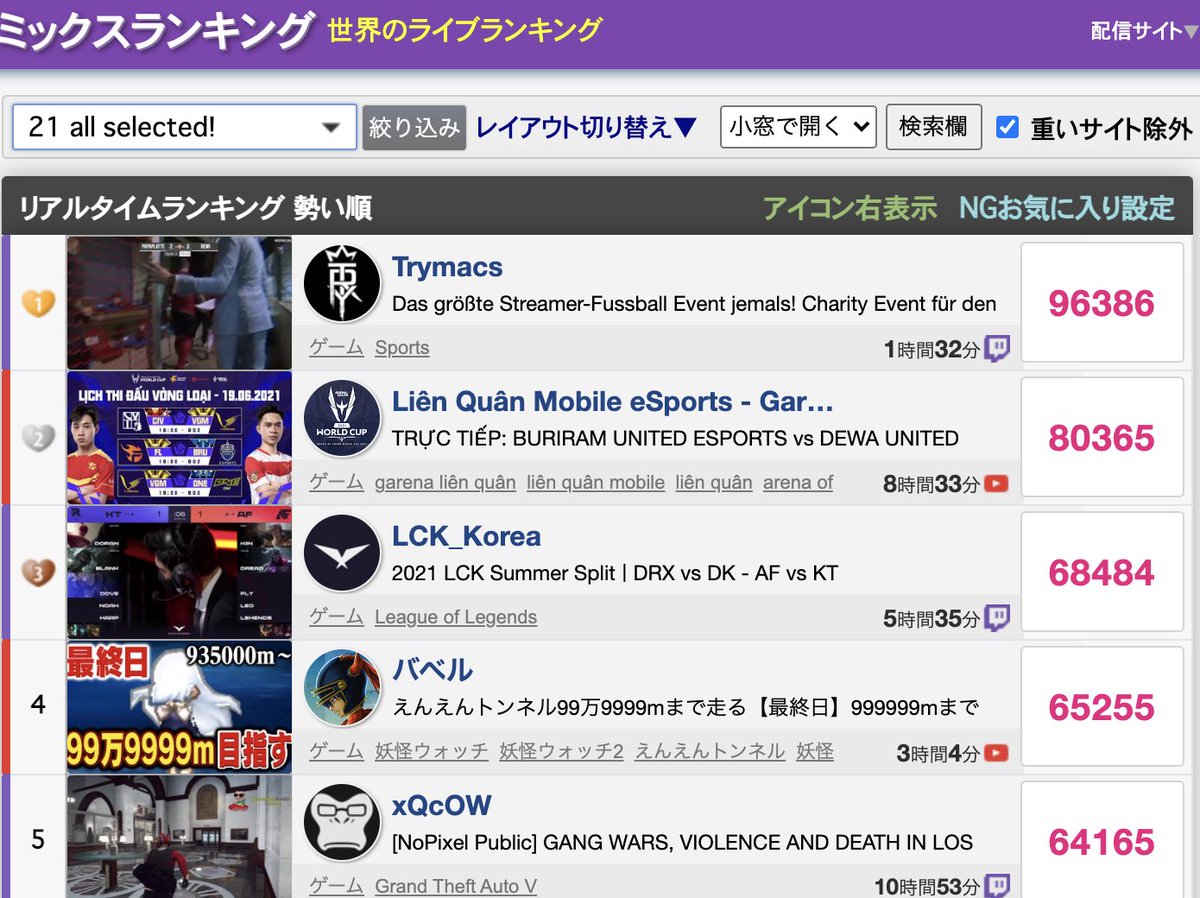Open バベル channel name link
Screen dimensions: 1200x898
[x=432, y=671]
